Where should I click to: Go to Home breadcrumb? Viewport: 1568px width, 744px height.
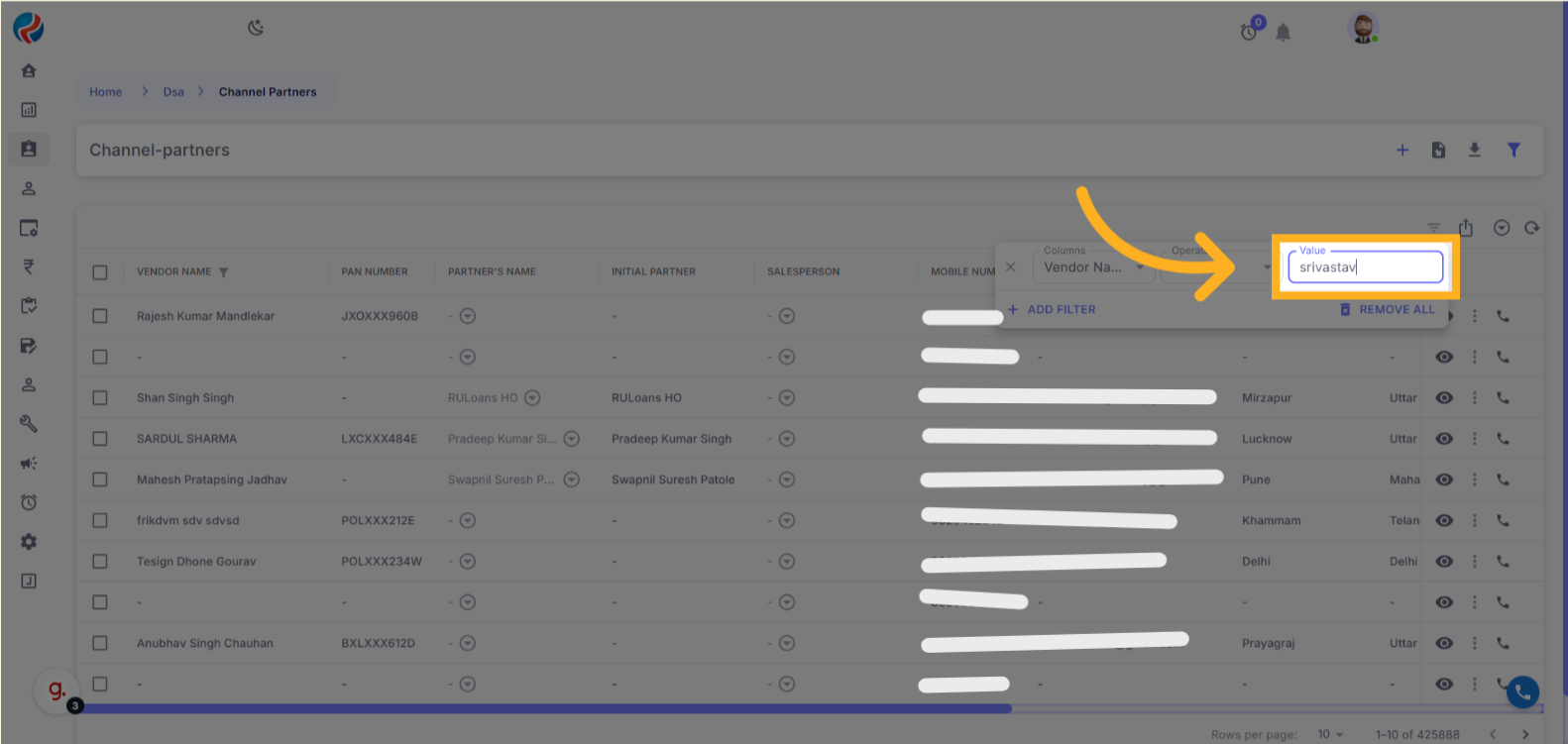point(106,92)
